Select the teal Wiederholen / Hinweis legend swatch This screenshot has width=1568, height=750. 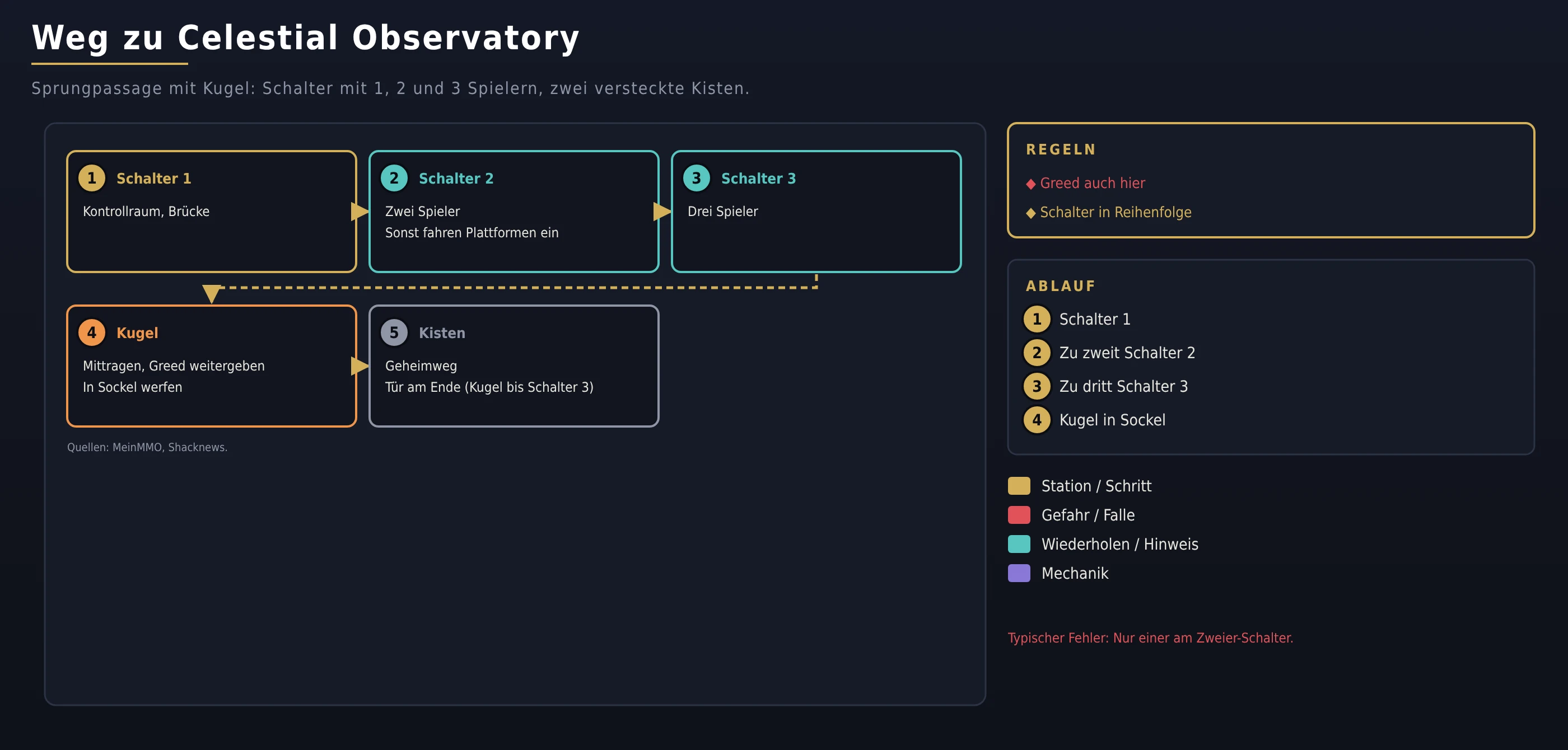[1019, 545]
